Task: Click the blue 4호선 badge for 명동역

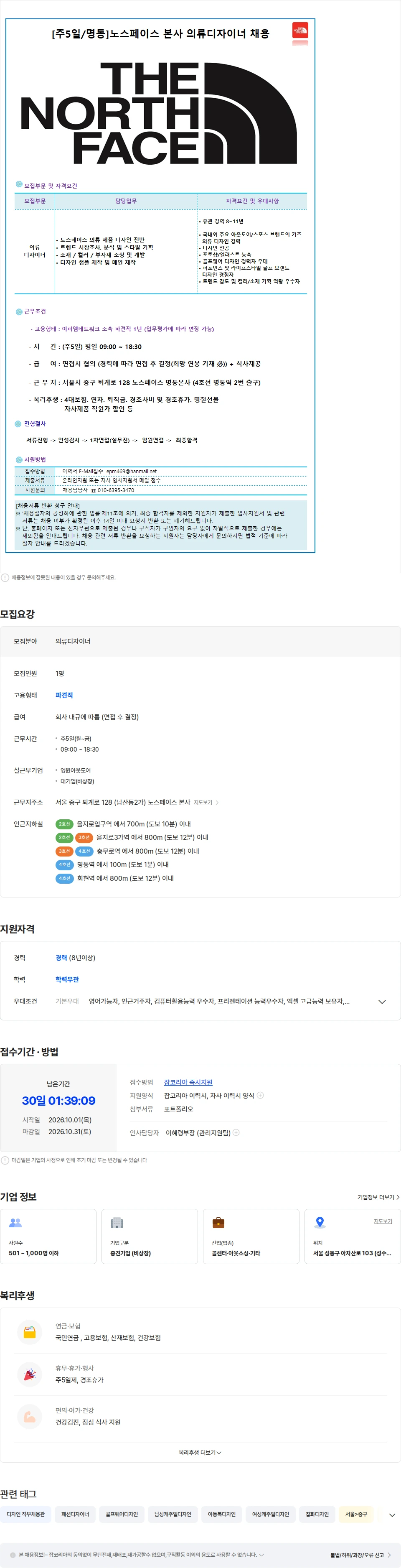Action: (64, 864)
